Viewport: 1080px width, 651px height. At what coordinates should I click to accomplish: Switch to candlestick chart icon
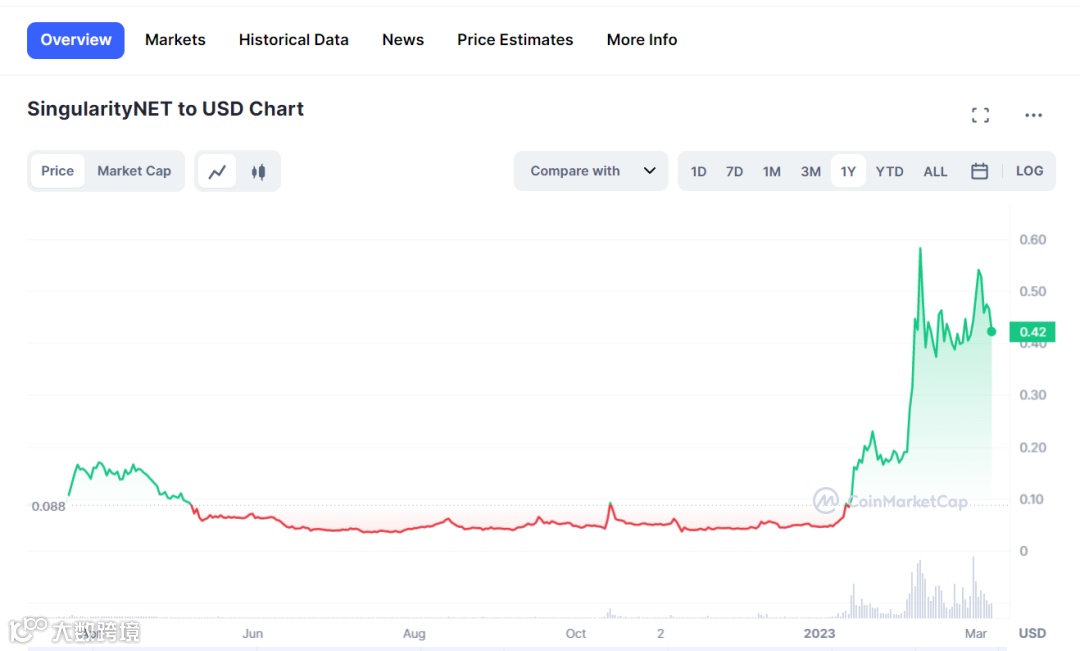tap(258, 172)
